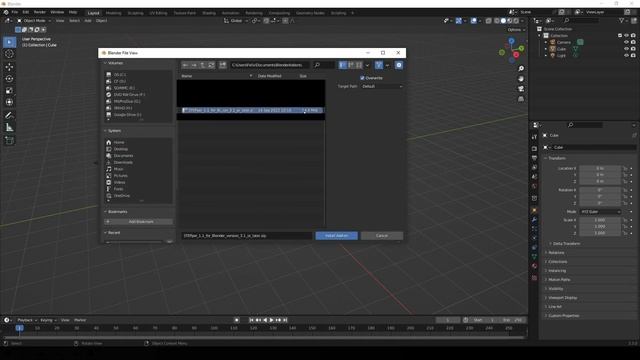
Task: Select the Add Cube tool in left toolbar
Action: pyautogui.click(x=9, y=141)
